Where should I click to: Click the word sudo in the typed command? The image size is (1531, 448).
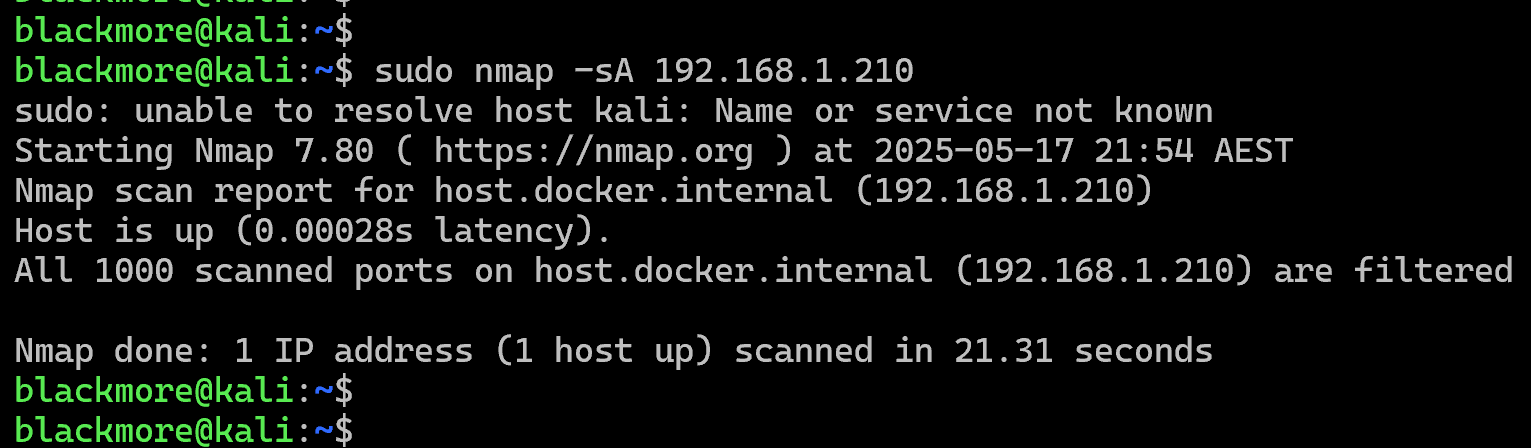point(413,71)
